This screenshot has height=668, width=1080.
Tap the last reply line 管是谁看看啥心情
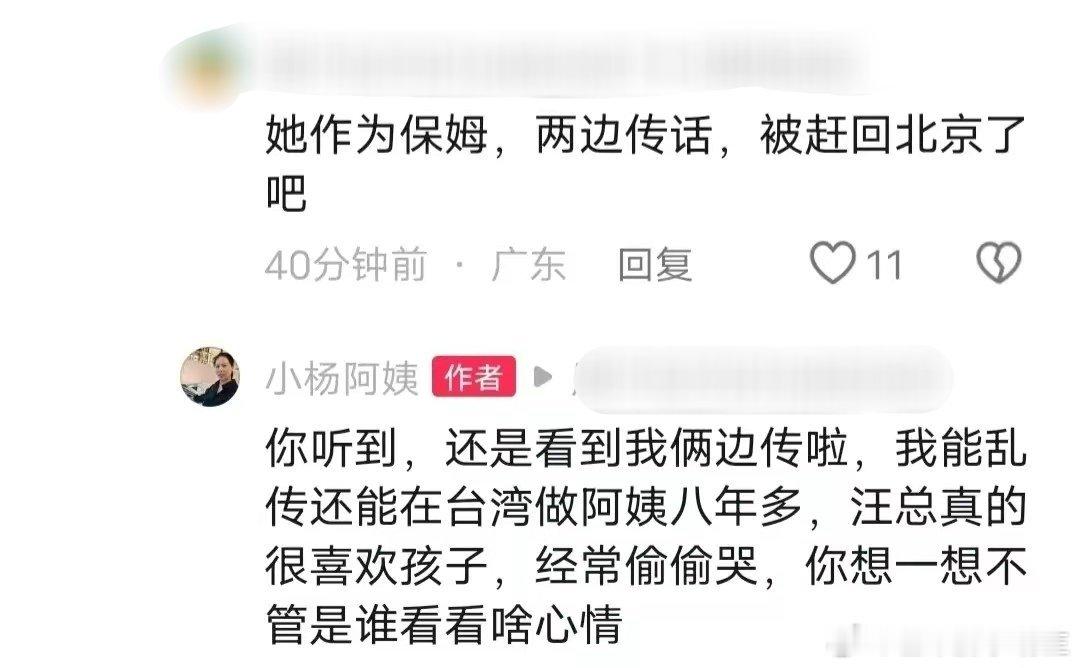click(x=444, y=625)
